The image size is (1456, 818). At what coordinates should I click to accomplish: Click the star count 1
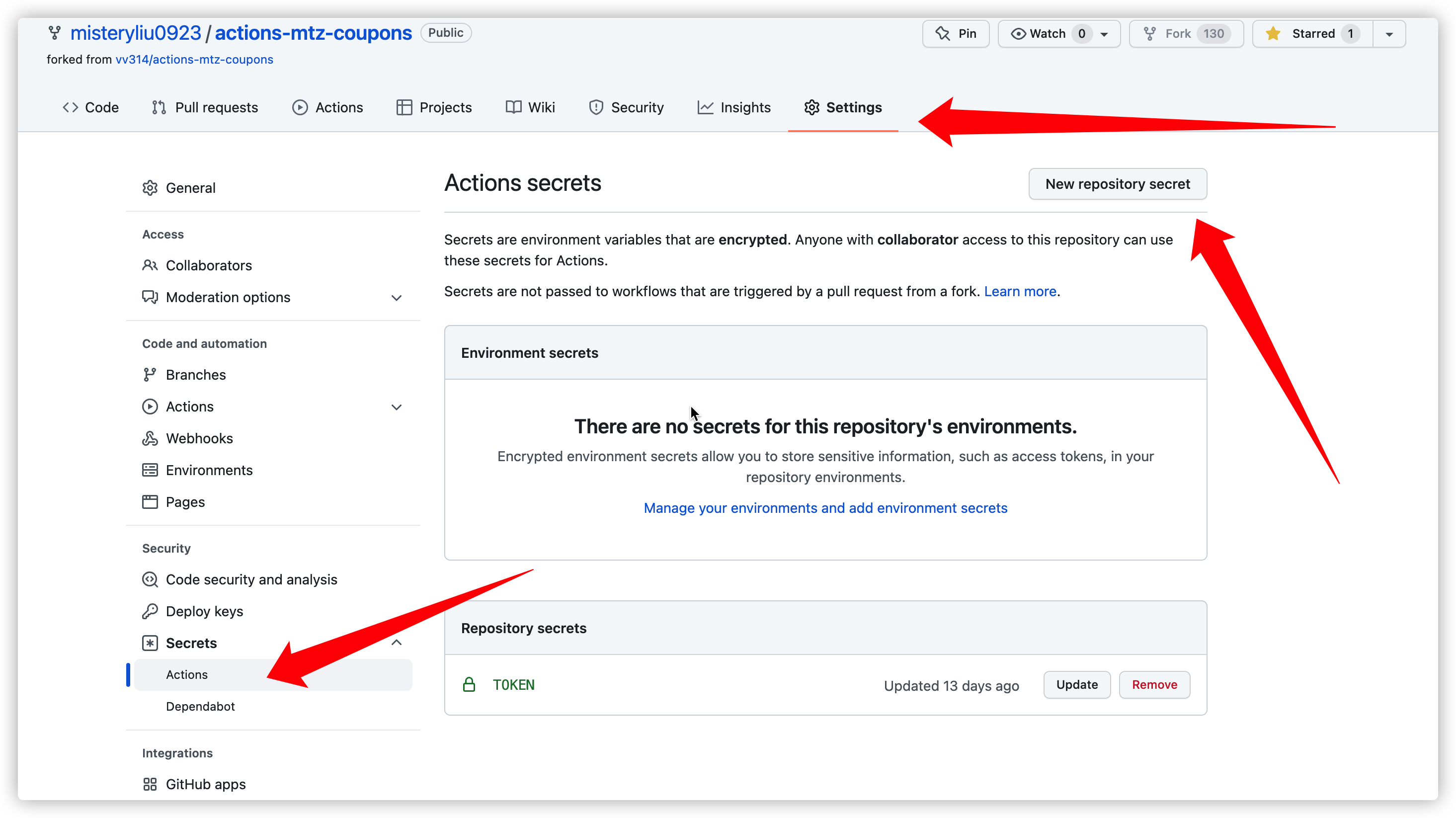pos(1350,33)
